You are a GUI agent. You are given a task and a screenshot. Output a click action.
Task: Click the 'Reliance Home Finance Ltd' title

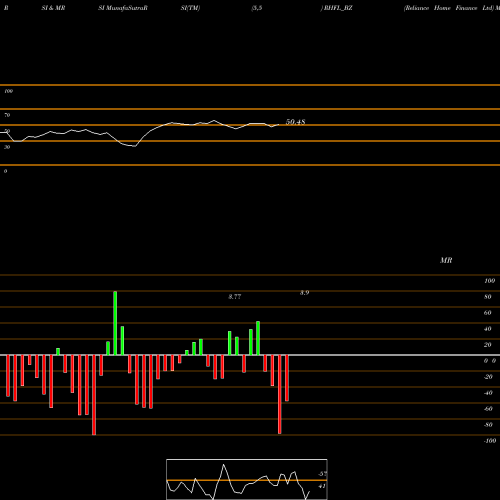point(448,8)
